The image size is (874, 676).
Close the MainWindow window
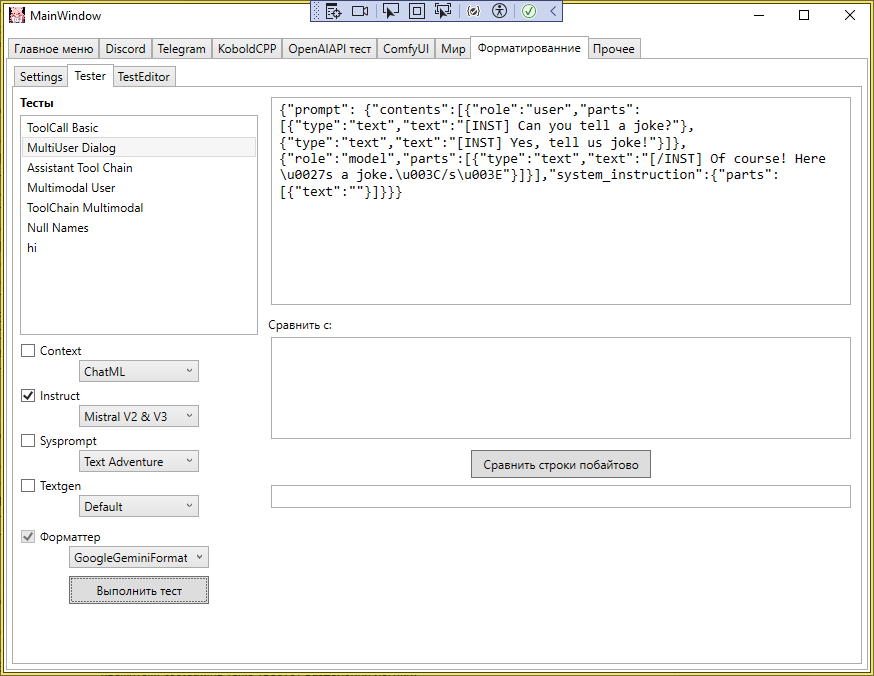(849, 15)
